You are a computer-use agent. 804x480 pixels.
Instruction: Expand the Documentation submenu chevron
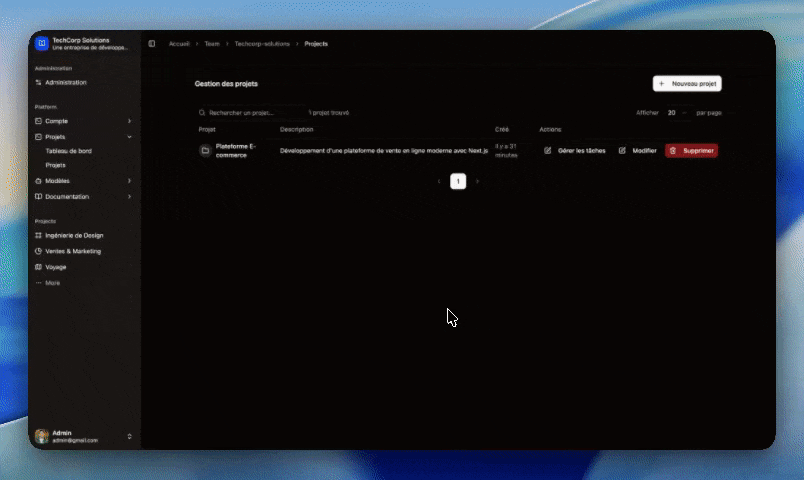coord(129,196)
